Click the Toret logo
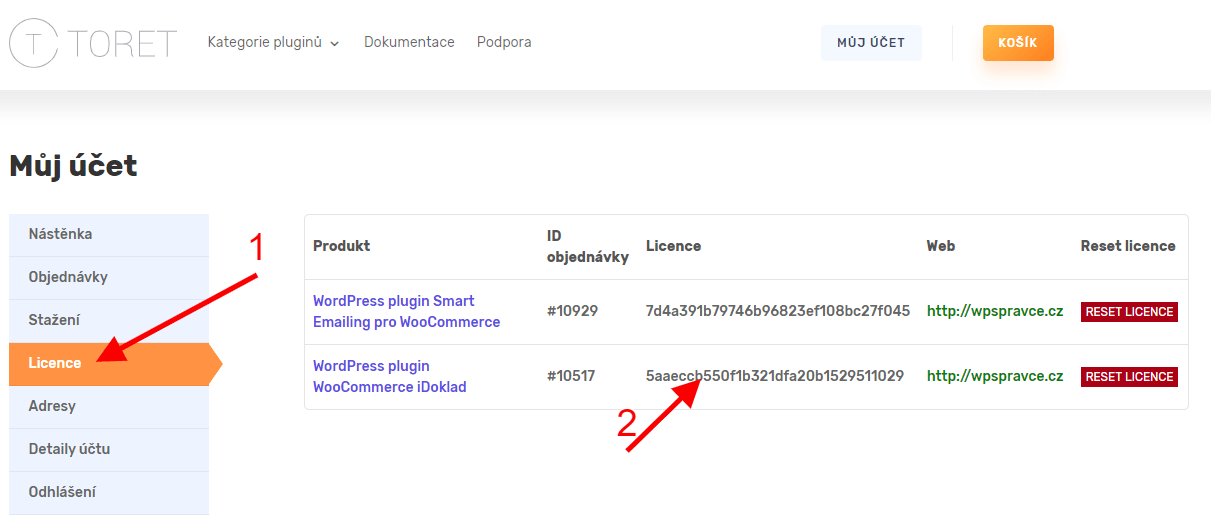The height and width of the screenshot is (530, 1211). tap(93, 42)
